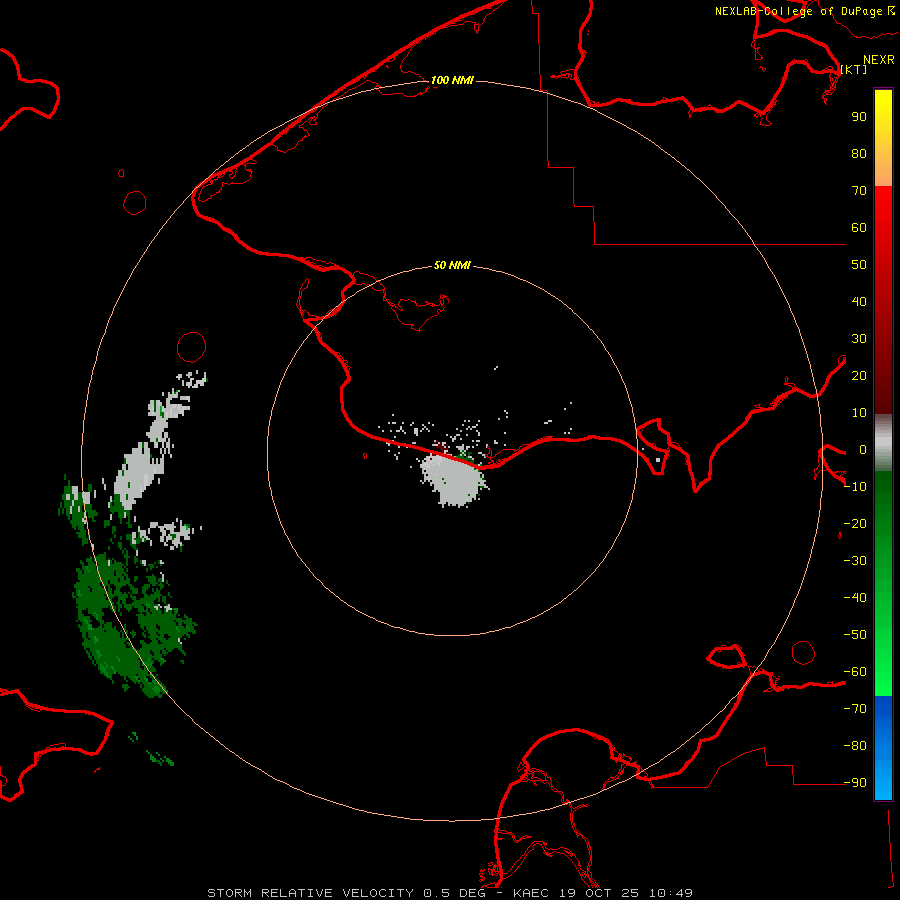
Task: Click the "20" value on the velocity scale
Action: click(x=859, y=376)
